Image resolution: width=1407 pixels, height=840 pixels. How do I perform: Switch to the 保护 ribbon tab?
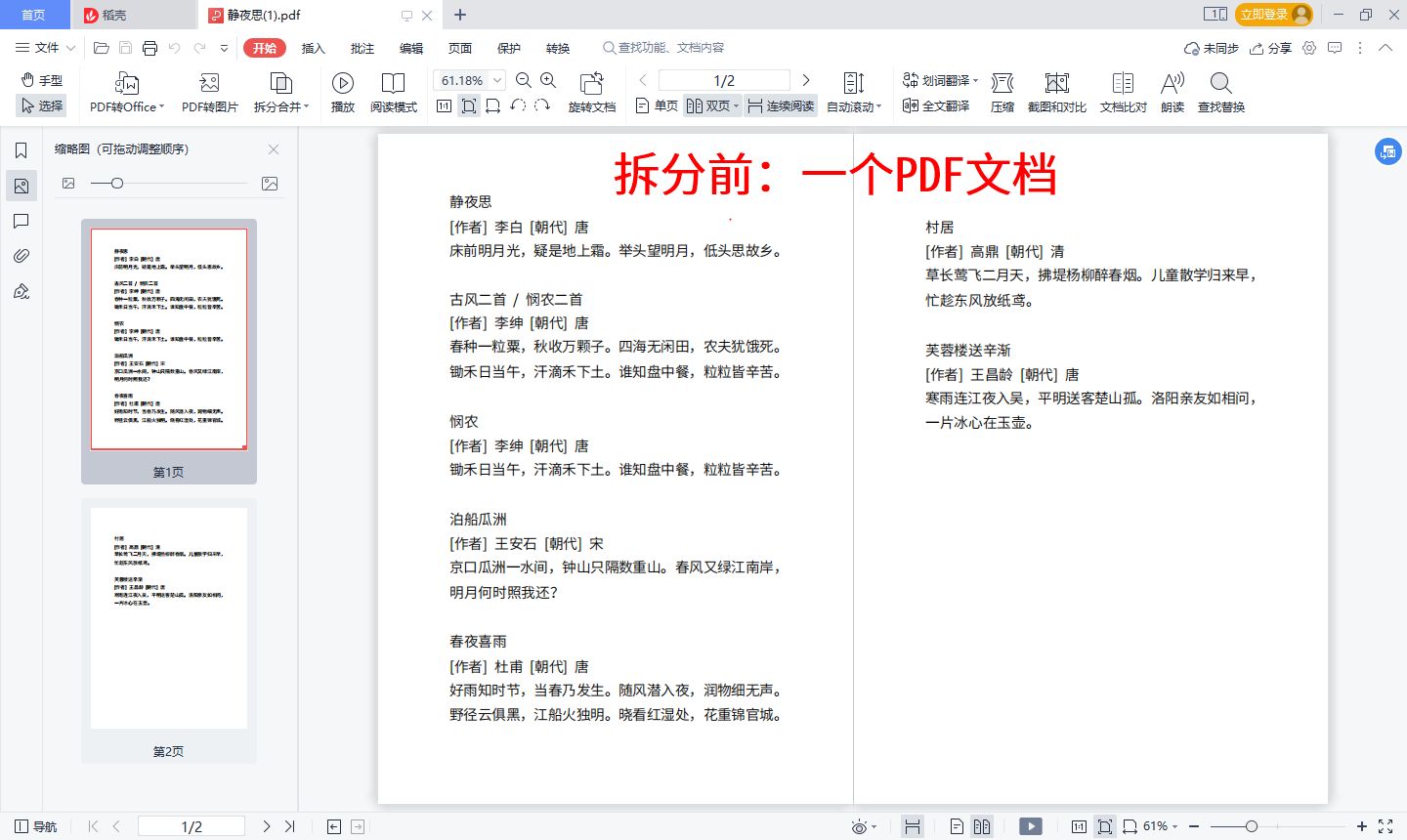click(x=509, y=48)
